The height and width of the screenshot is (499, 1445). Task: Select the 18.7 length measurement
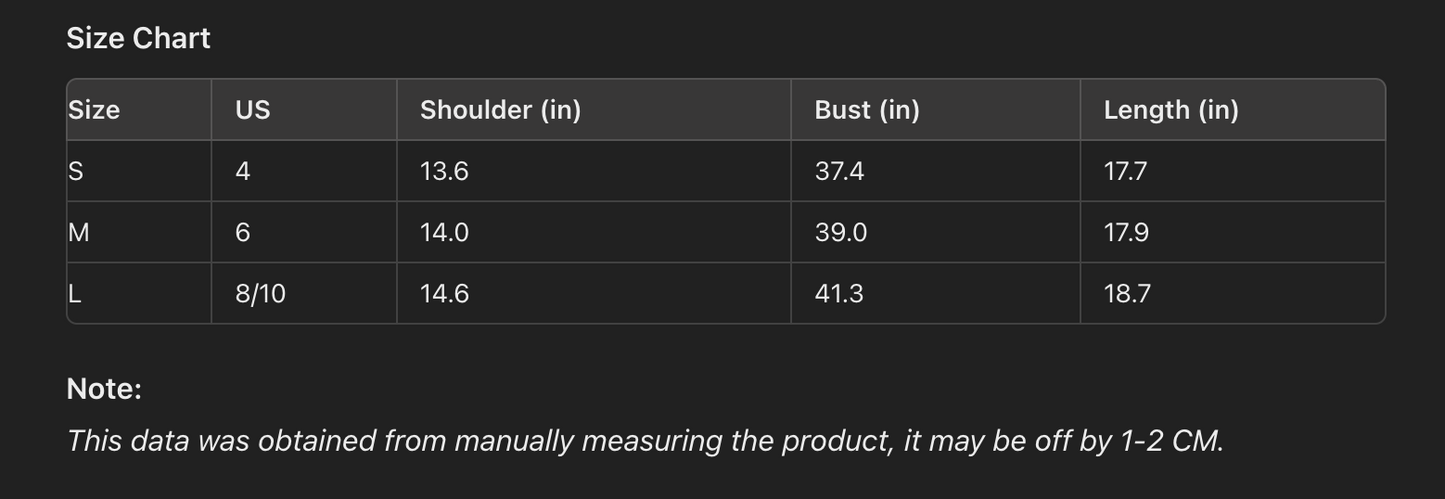click(1127, 294)
